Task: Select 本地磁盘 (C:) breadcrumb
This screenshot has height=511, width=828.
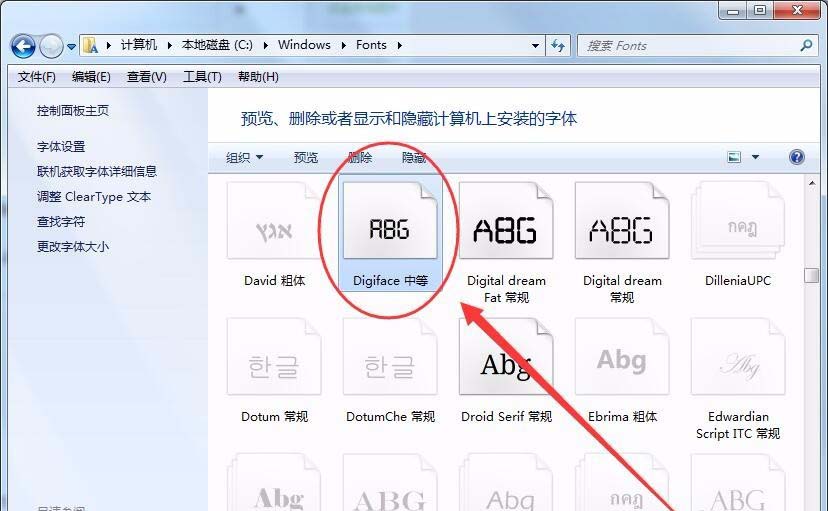Action: click(x=217, y=45)
